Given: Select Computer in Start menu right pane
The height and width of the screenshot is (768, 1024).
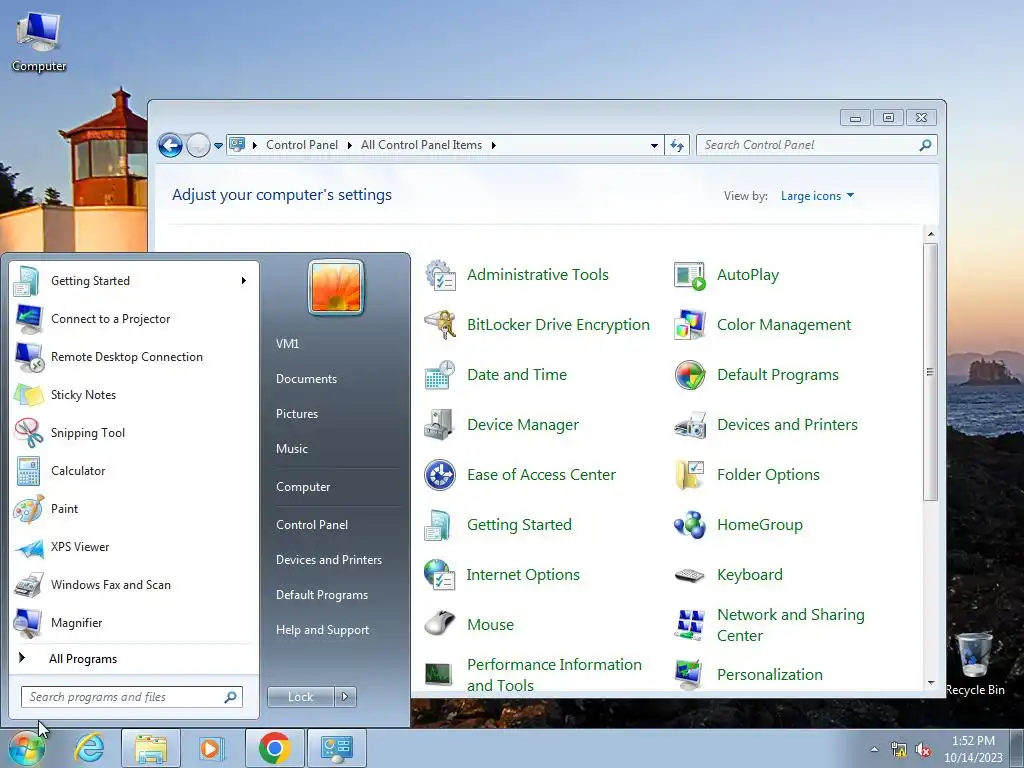Looking at the screenshot, I should tap(303, 487).
